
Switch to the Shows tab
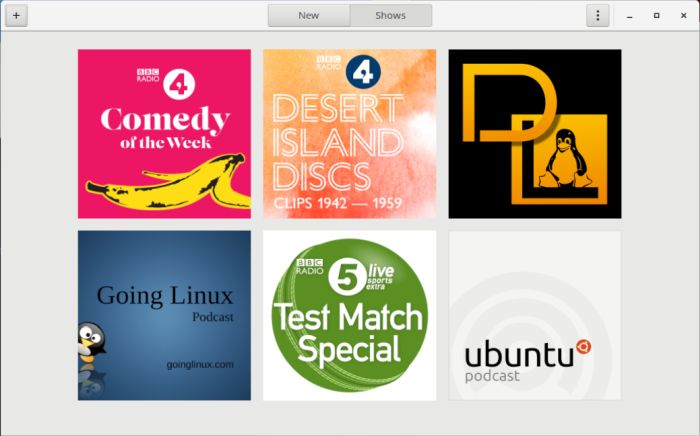(x=391, y=16)
